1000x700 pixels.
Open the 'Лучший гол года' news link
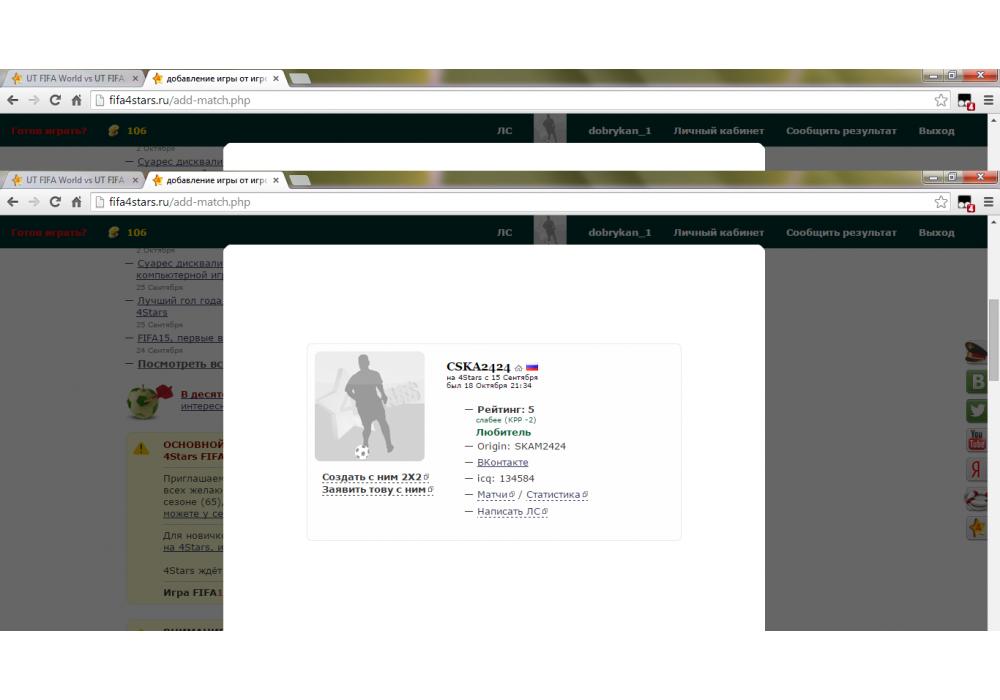pos(179,300)
